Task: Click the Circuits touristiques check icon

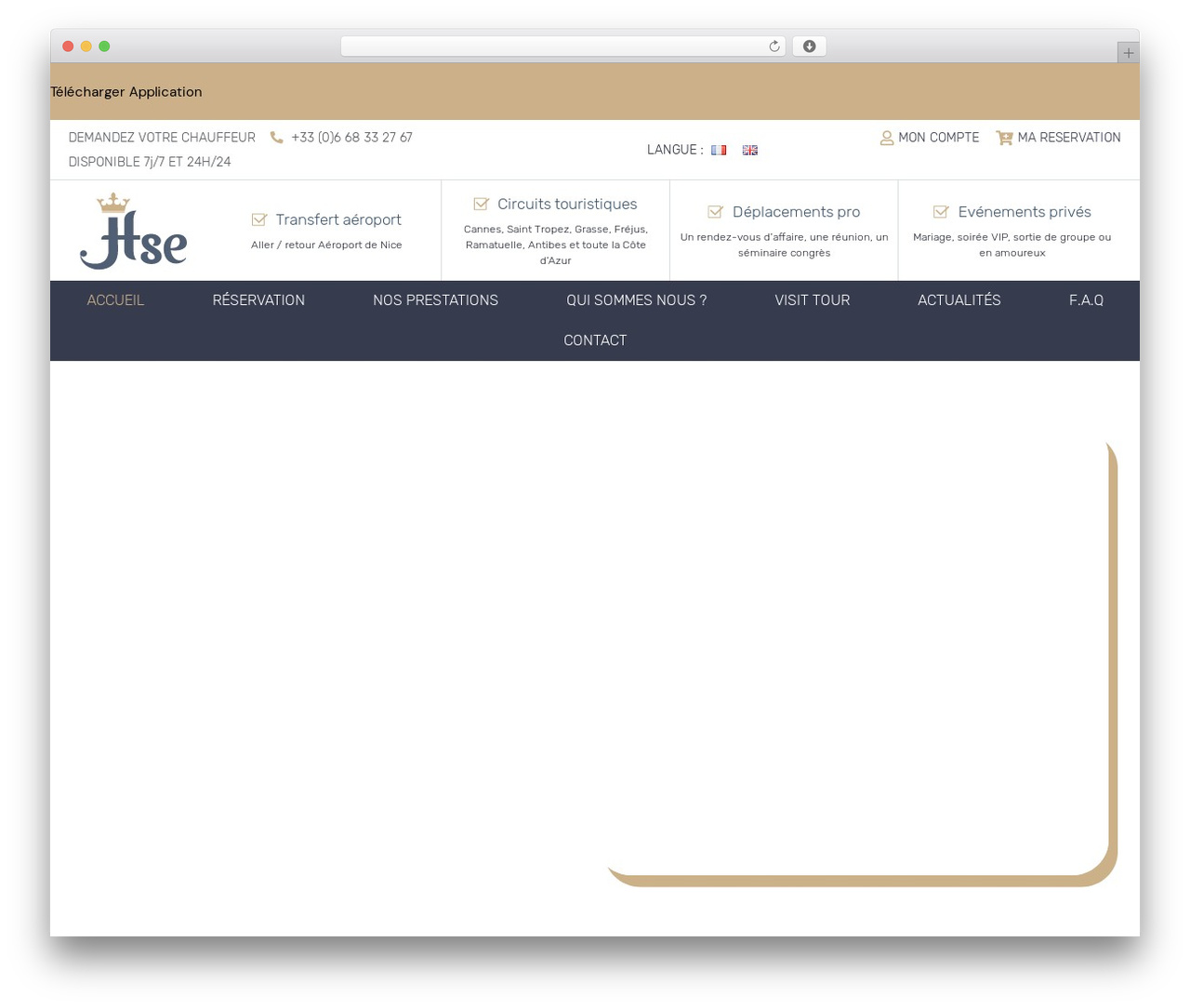Action: tap(482, 204)
